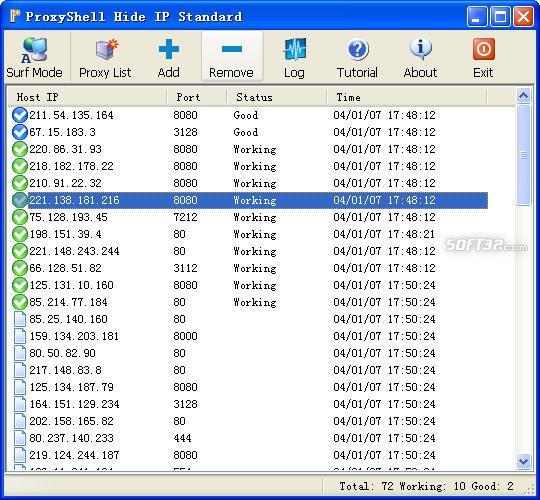Viewport: 540px width, 500px height.
Task: Sort by the Port column header
Action: pyautogui.click(x=197, y=97)
